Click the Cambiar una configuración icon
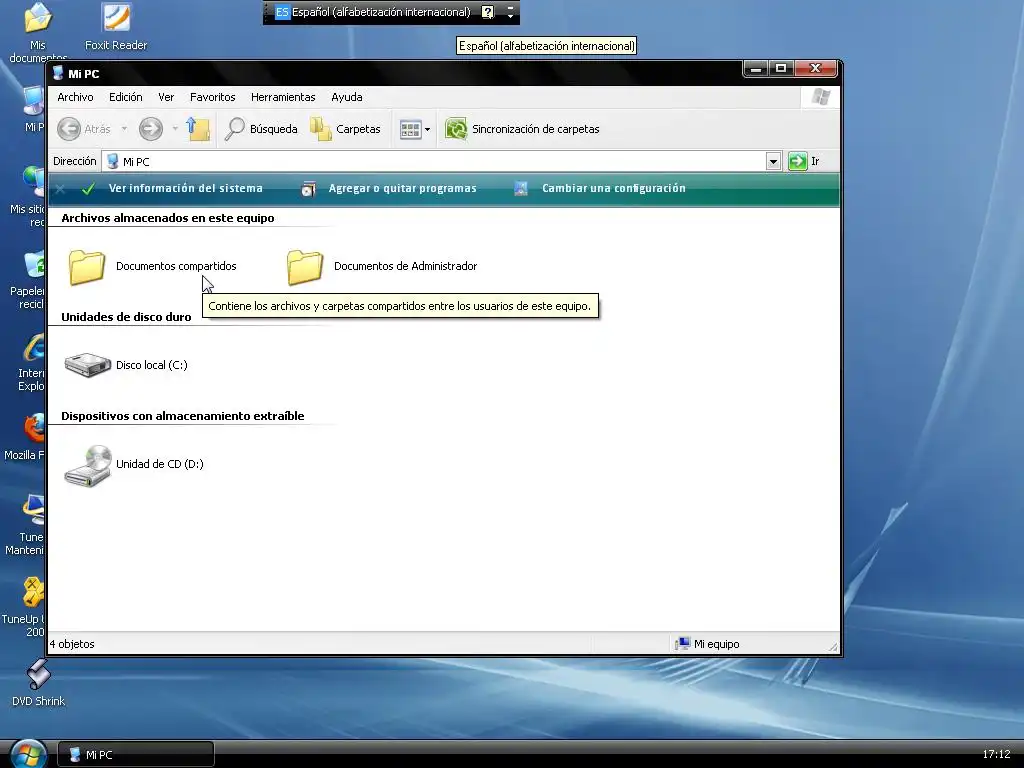This screenshot has width=1024, height=768. (x=520, y=189)
